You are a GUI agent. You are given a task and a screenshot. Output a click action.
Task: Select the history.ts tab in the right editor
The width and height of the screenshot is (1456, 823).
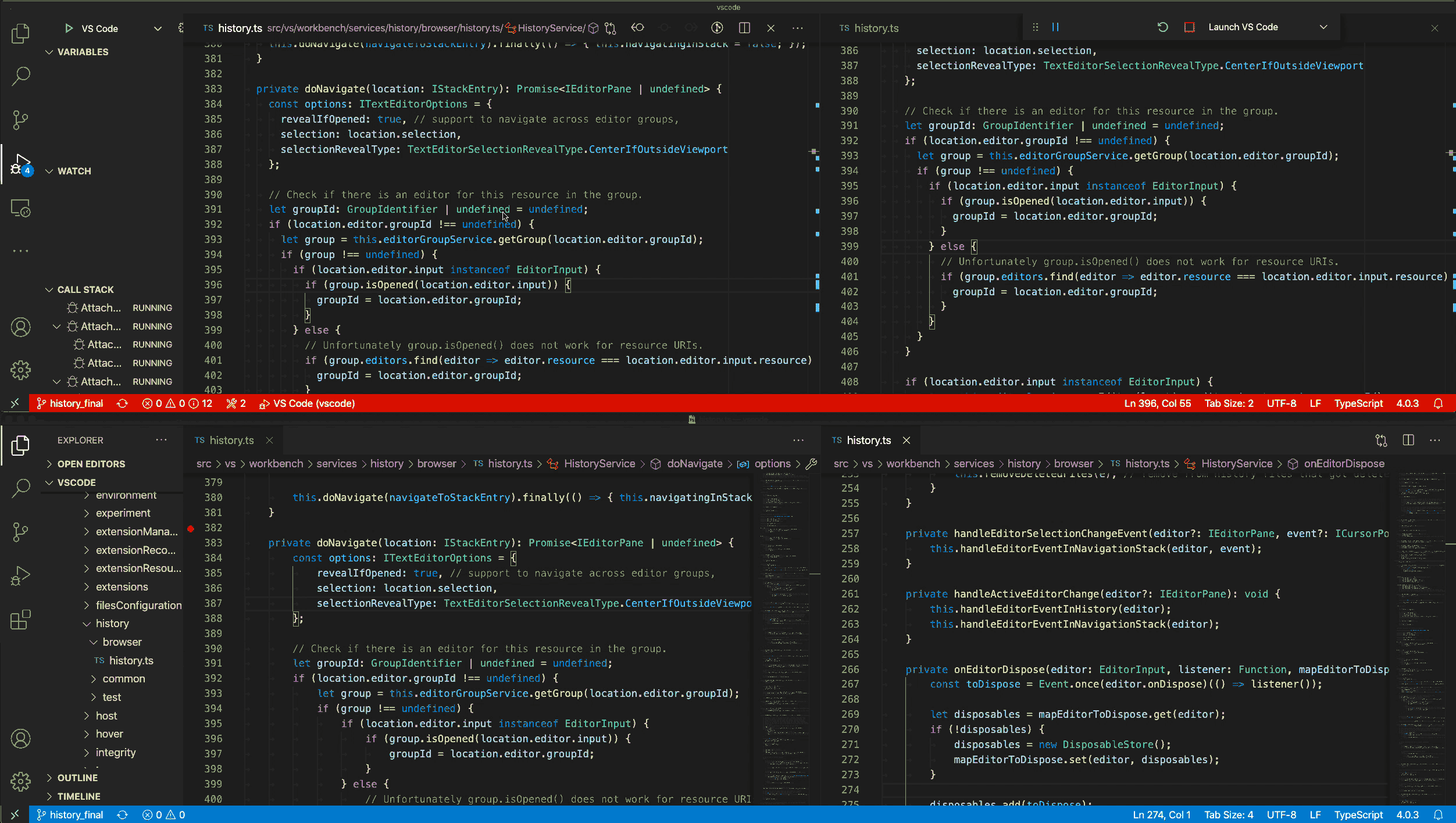point(869,440)
